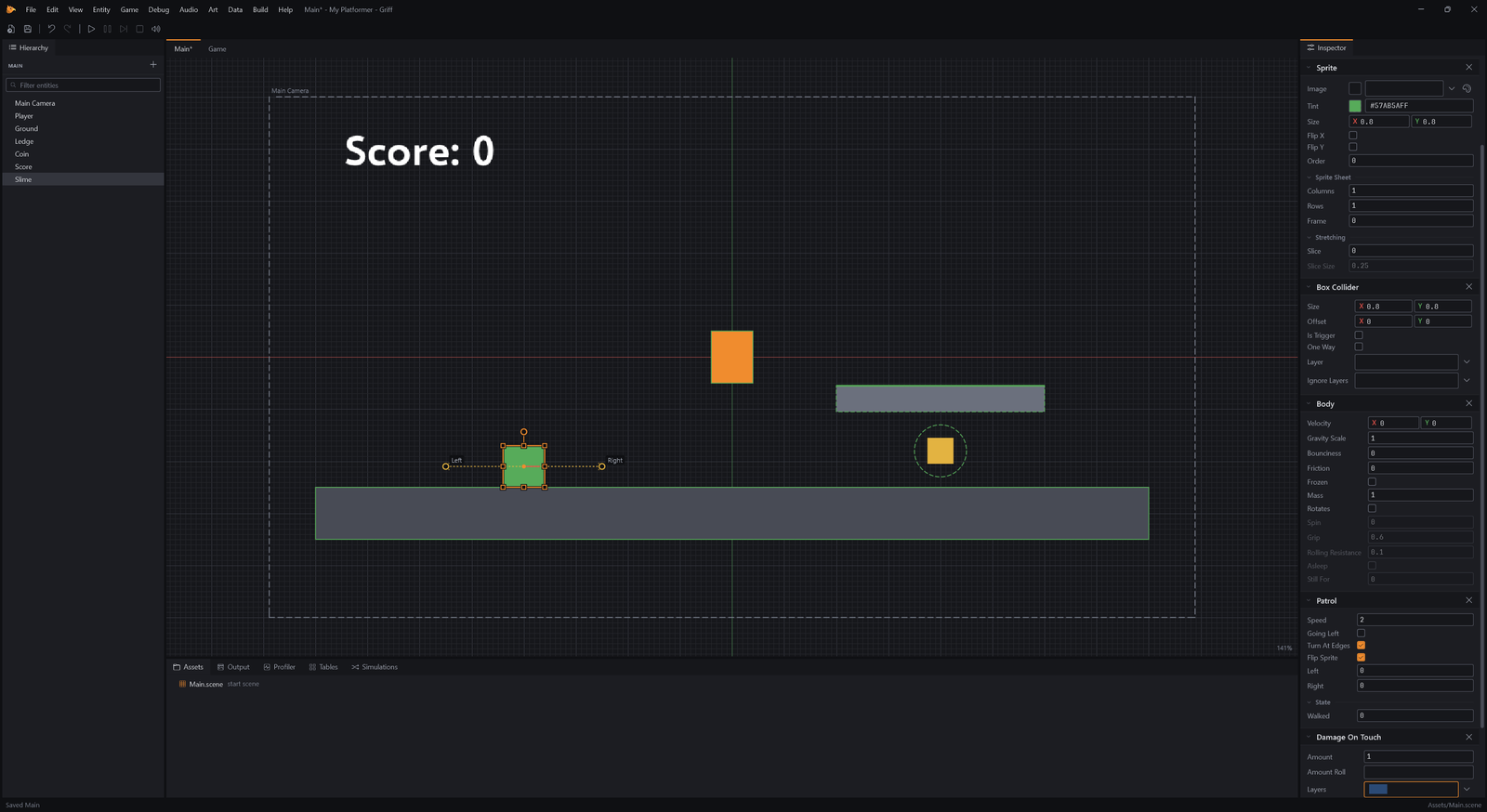Collapse the Sprite Sheet section

pyautogui.click(x=1309, y=177)
